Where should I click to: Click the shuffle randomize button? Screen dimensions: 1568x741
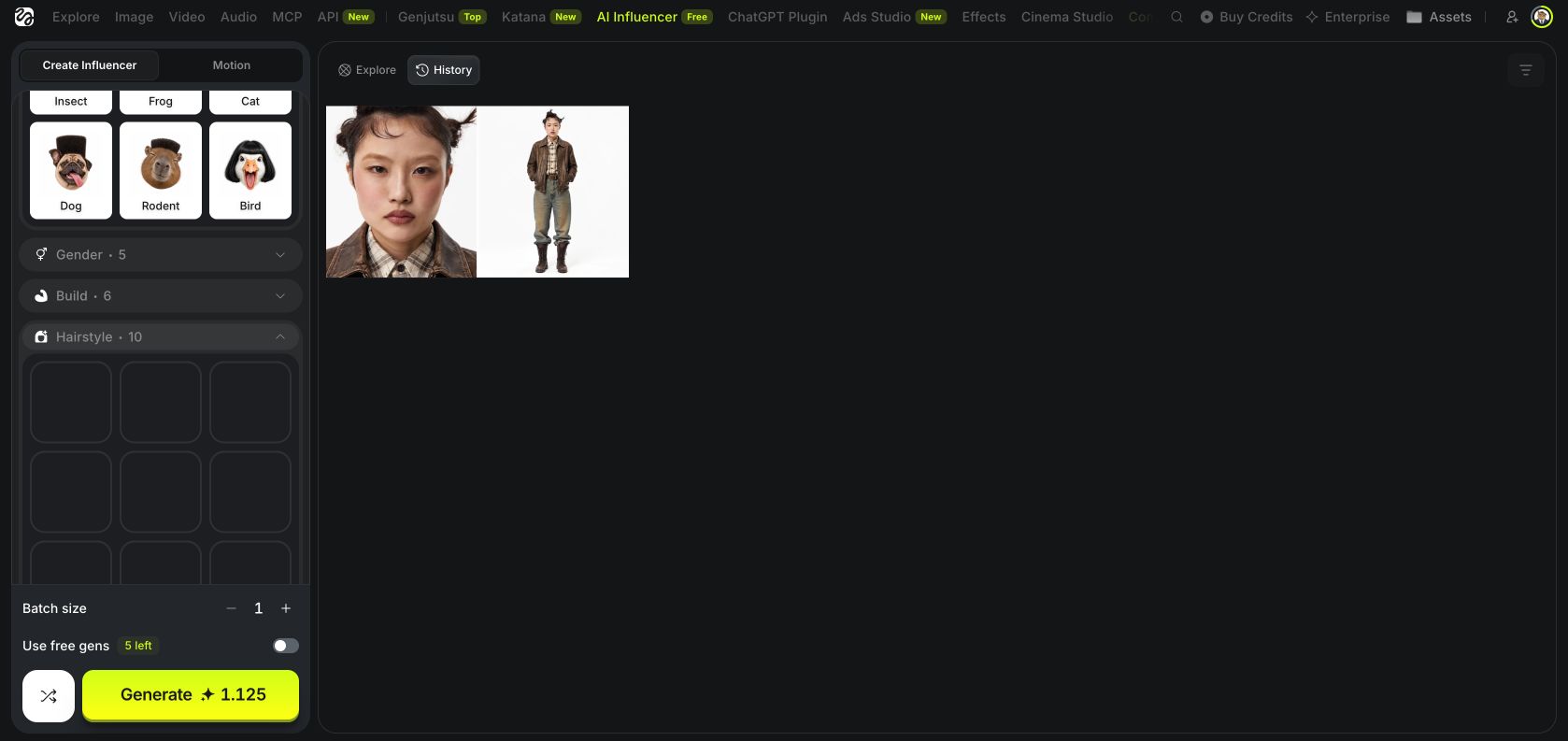coord(49,696)
